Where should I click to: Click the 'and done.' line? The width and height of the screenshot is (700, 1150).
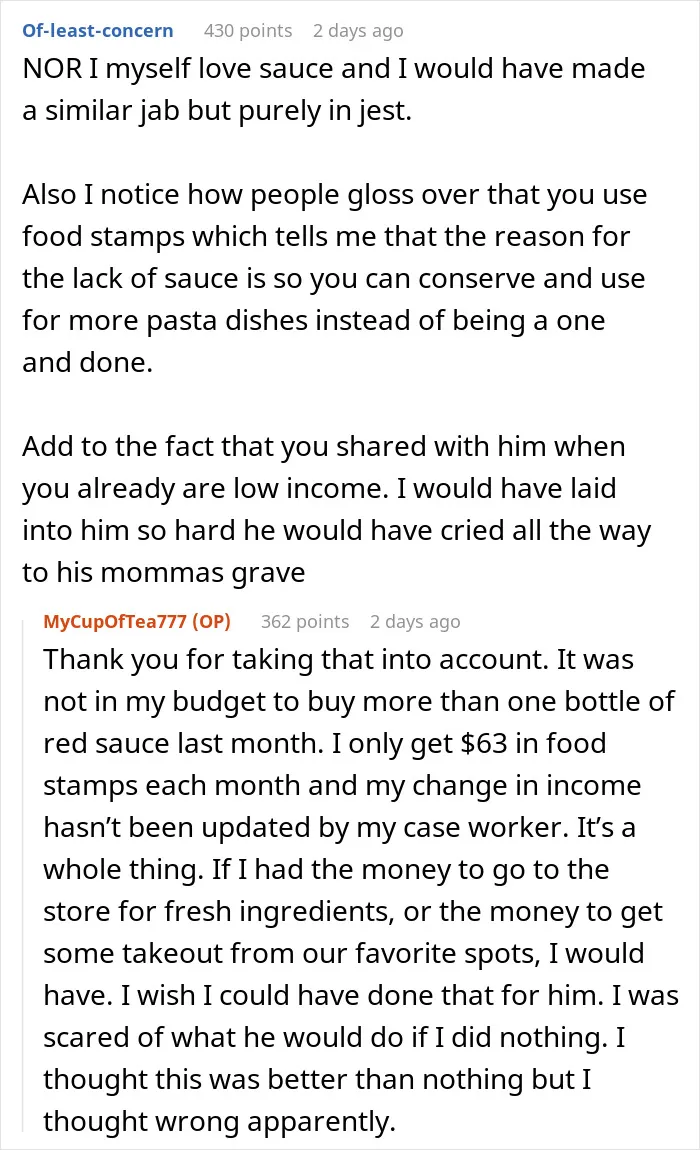[87, 363]
